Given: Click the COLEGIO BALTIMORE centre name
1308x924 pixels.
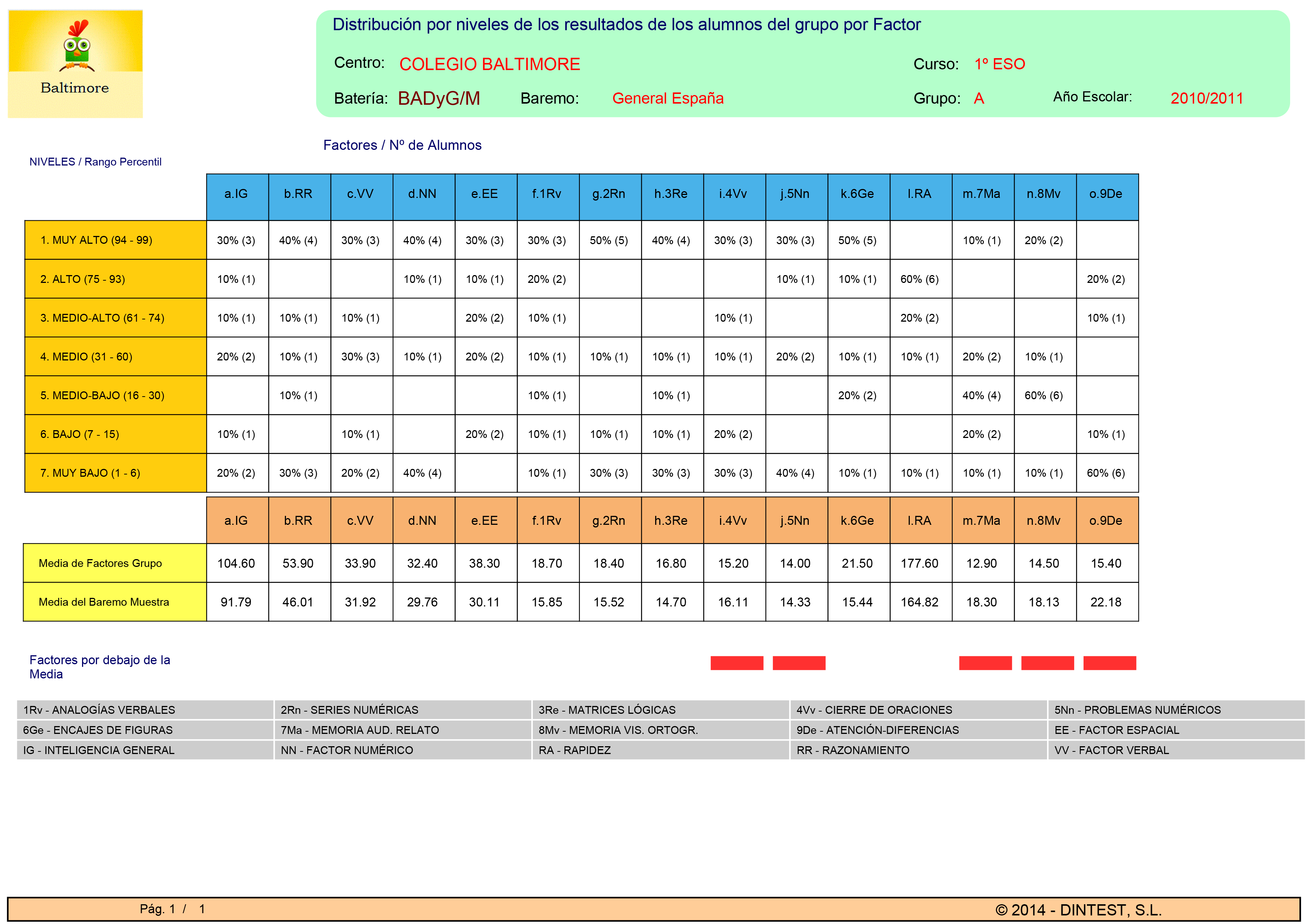Looking at the screenshot, I should pos(489,64).
